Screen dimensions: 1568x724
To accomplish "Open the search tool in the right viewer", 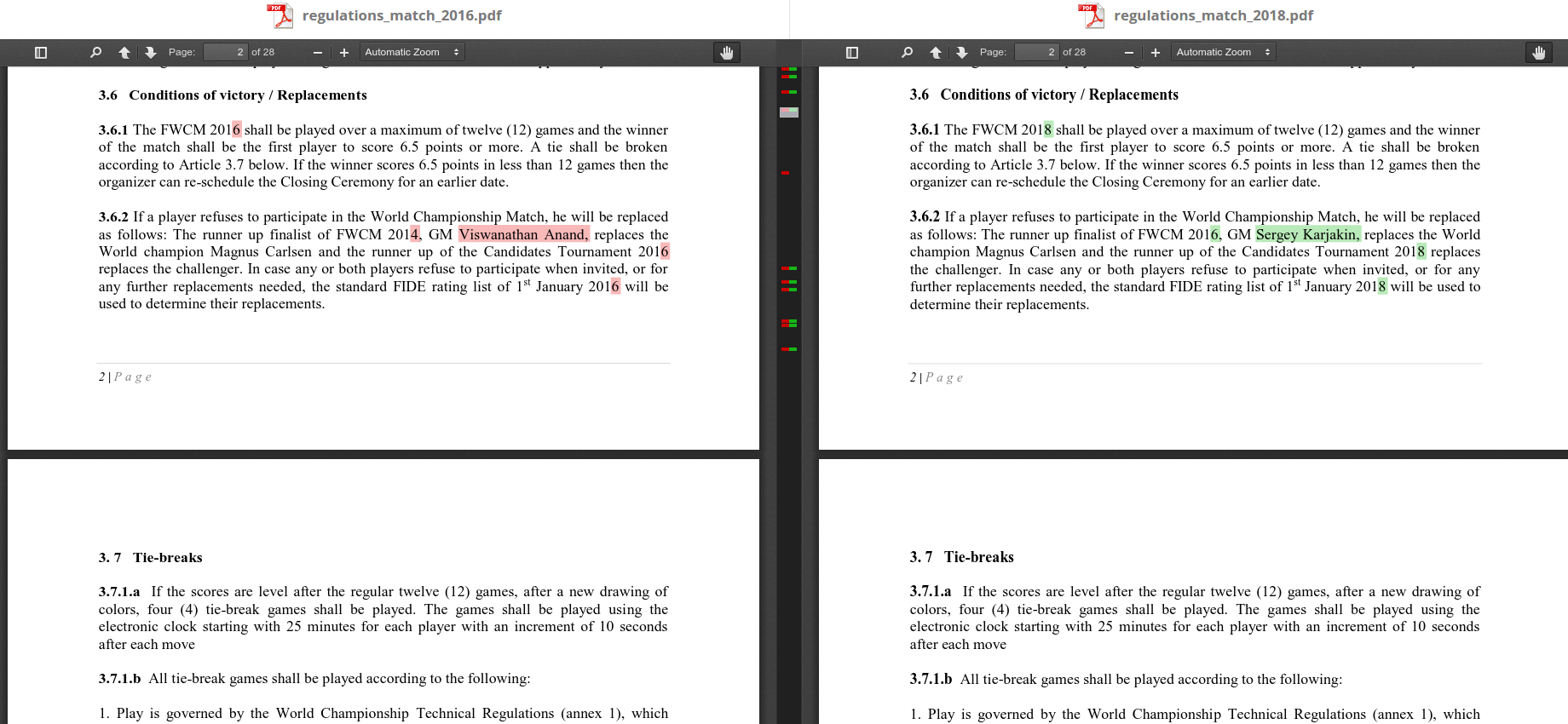I will [x=907, y=53].
